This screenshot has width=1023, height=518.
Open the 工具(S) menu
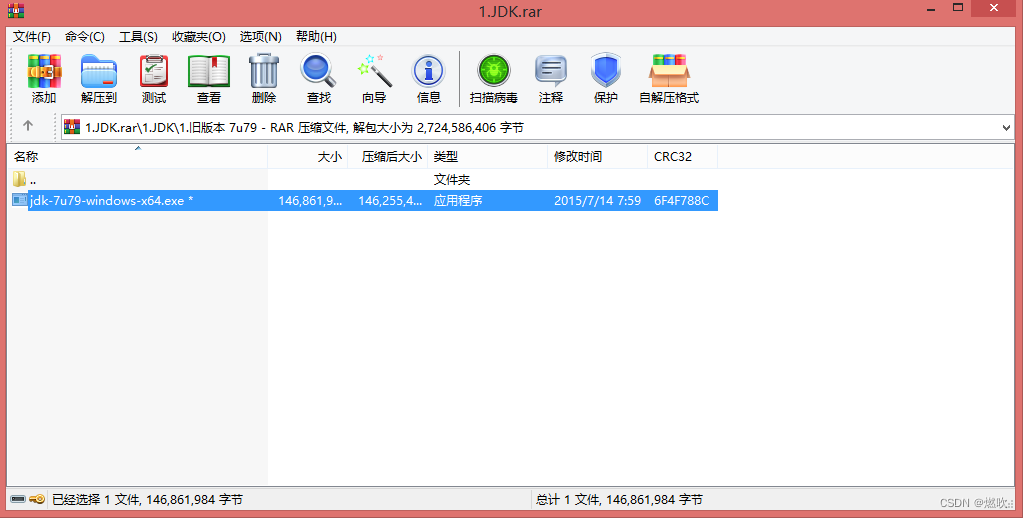pyautogui.click(x=138, y=37)
